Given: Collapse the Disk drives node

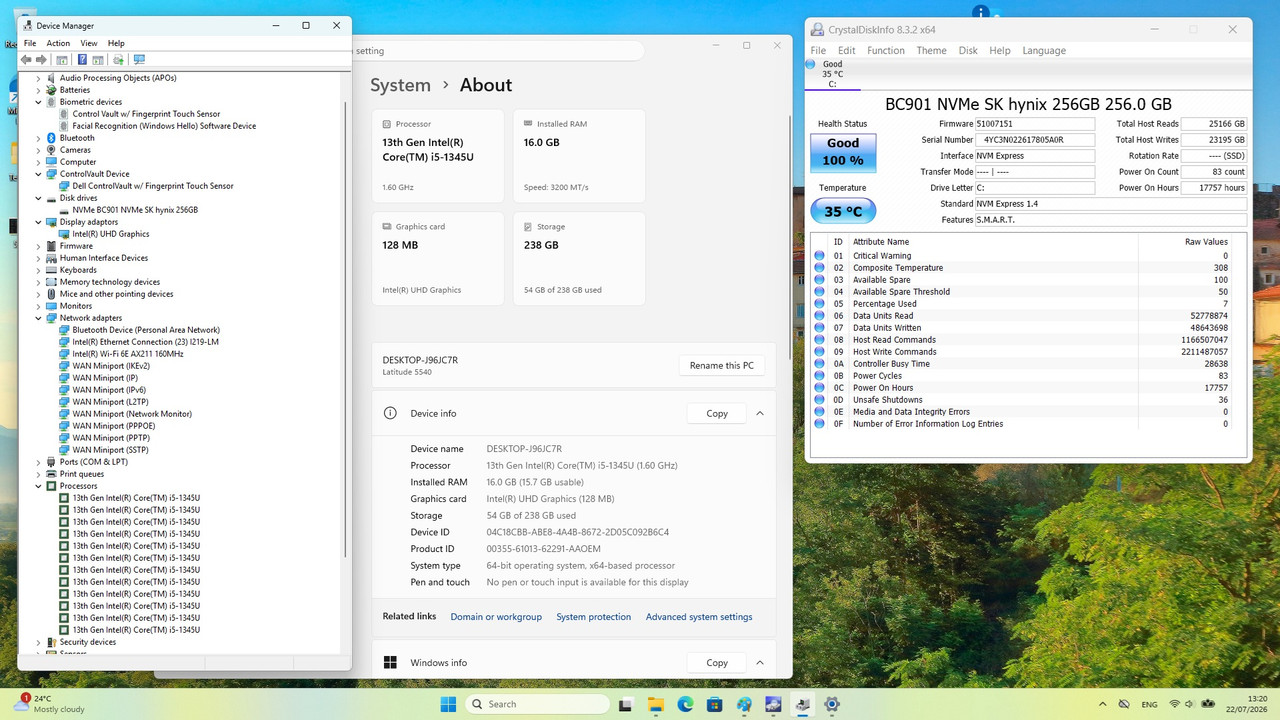Looking at the screenshot, I should click(x=38, y=198).
